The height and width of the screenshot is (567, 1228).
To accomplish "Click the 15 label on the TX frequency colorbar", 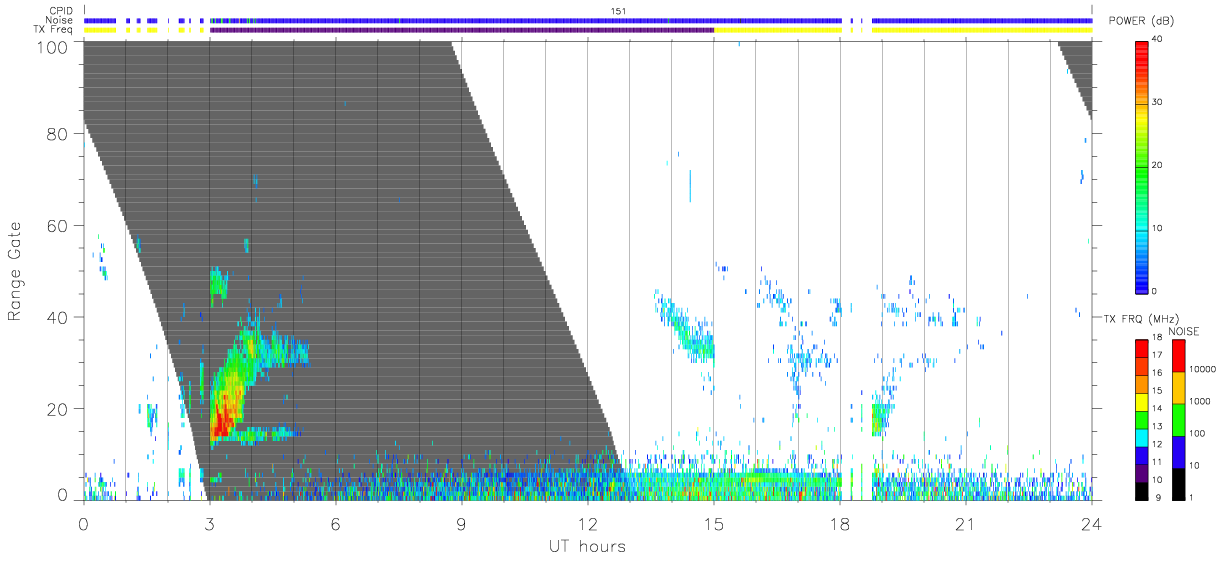I will pyautogui.click(x=1157, y=390).
